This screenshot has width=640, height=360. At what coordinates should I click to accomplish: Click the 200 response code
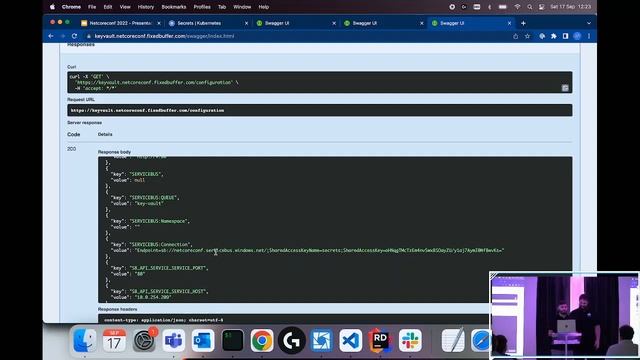tap(71, 149)
